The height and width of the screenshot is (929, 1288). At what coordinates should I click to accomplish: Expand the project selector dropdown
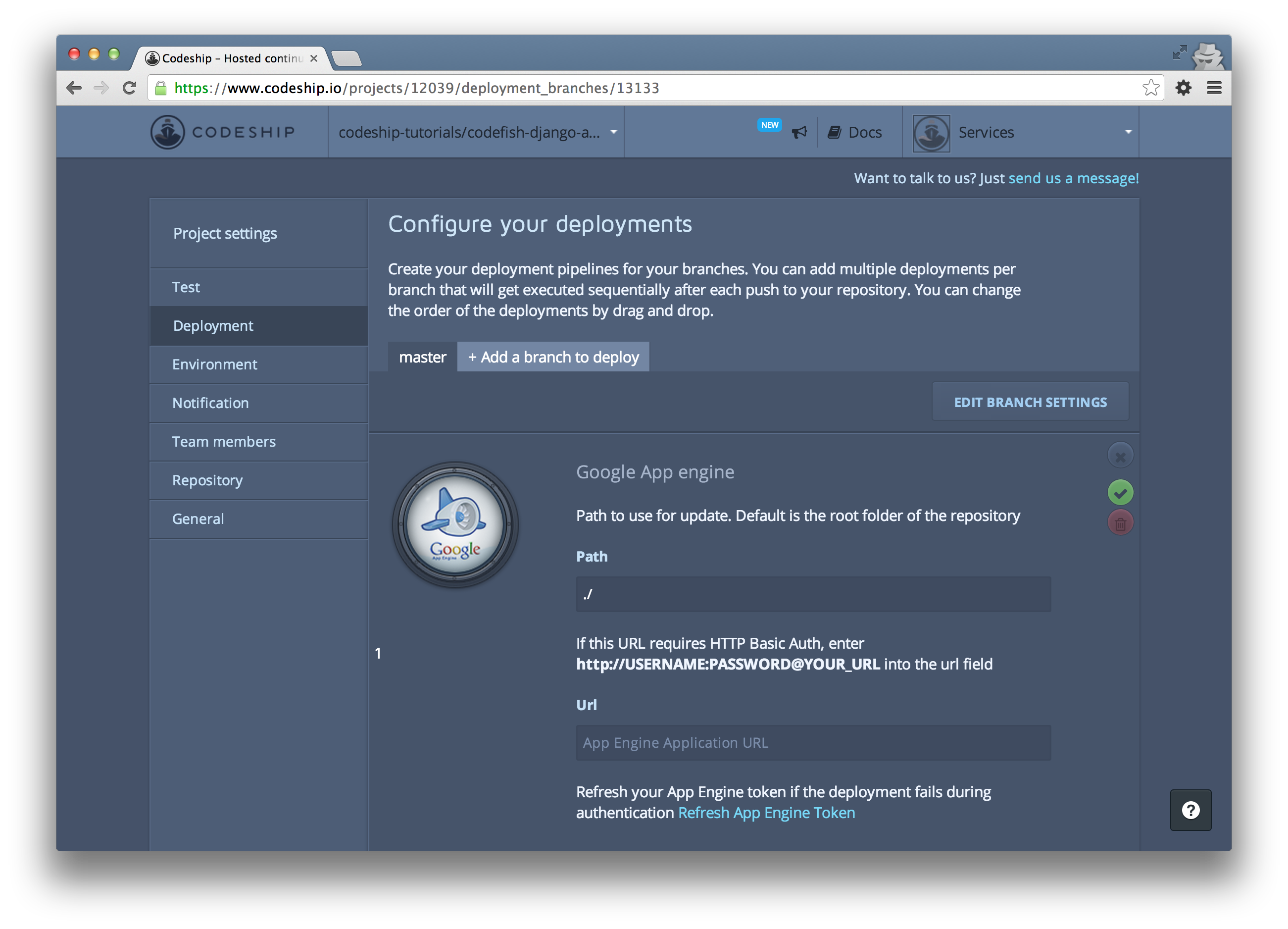(x=476, y=132)
